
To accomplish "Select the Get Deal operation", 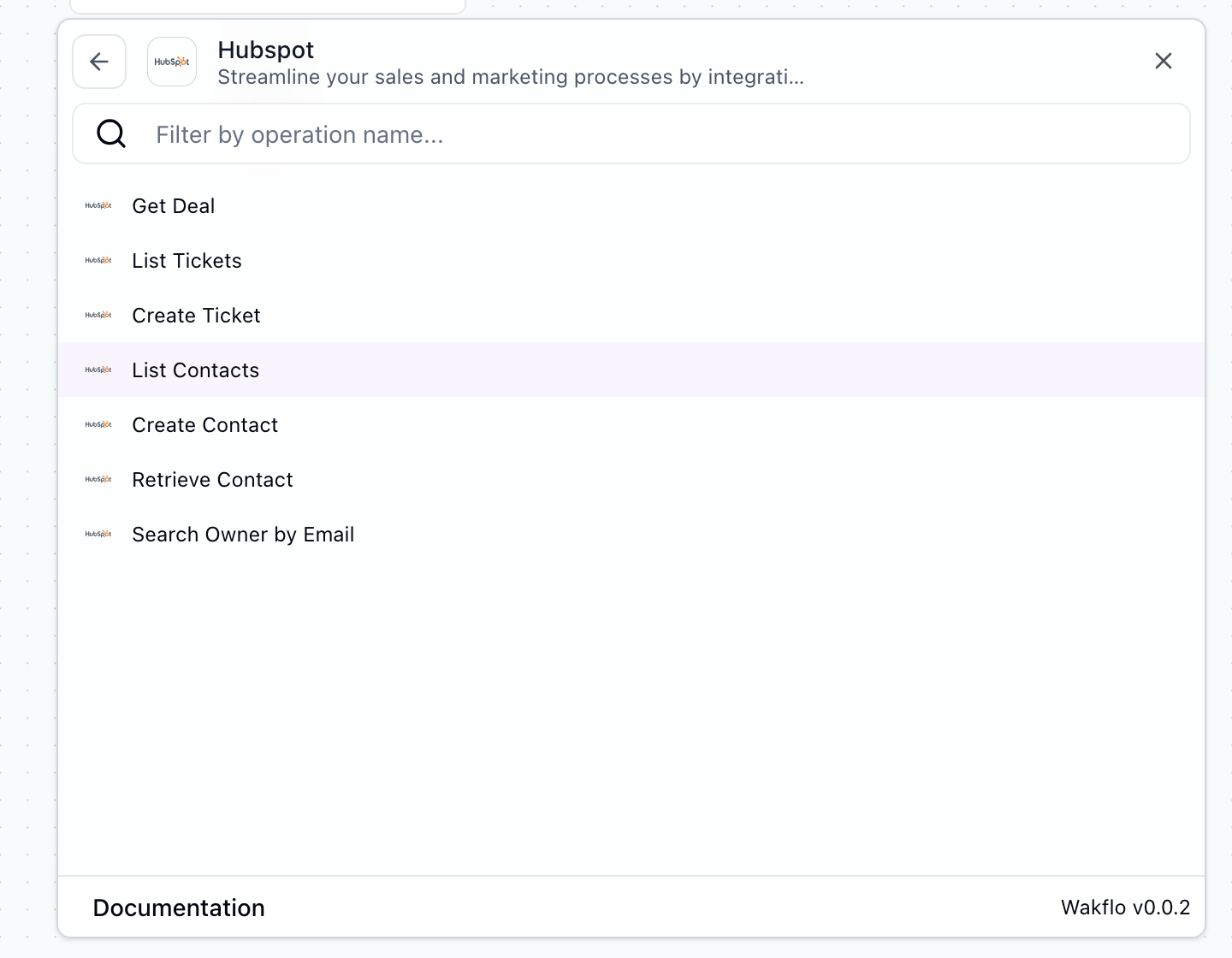I will [173, 205].
